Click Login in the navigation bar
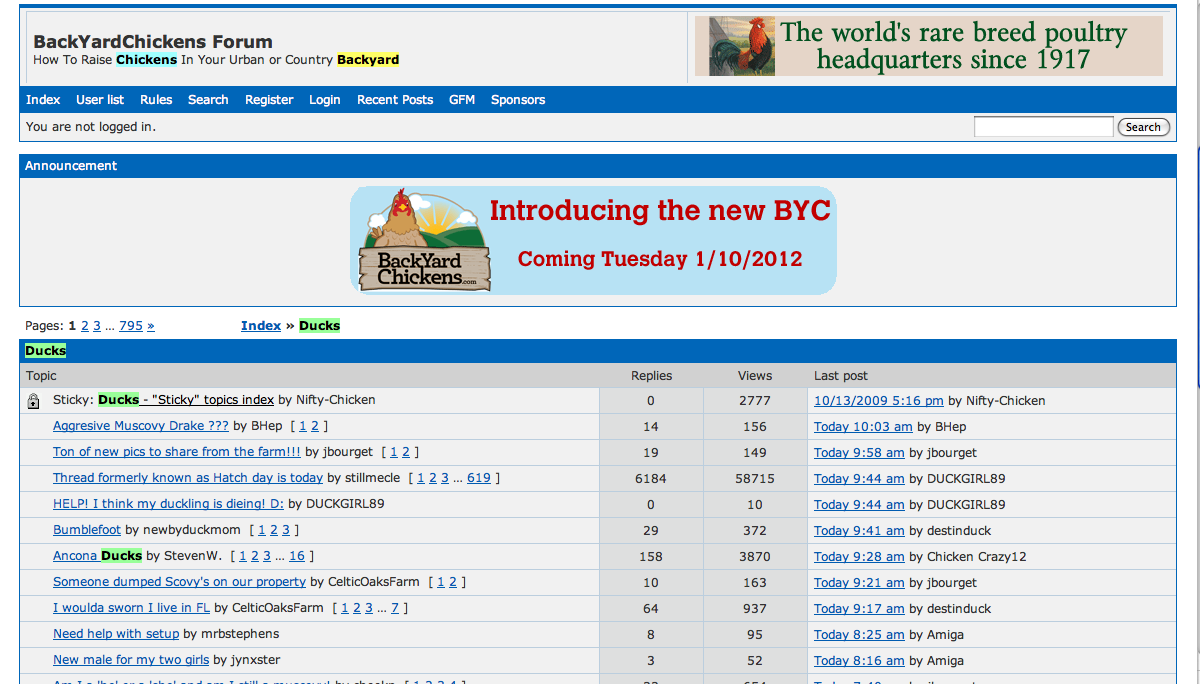The height and width of the screenshot is (684, 1200). [x=324, y=100]
